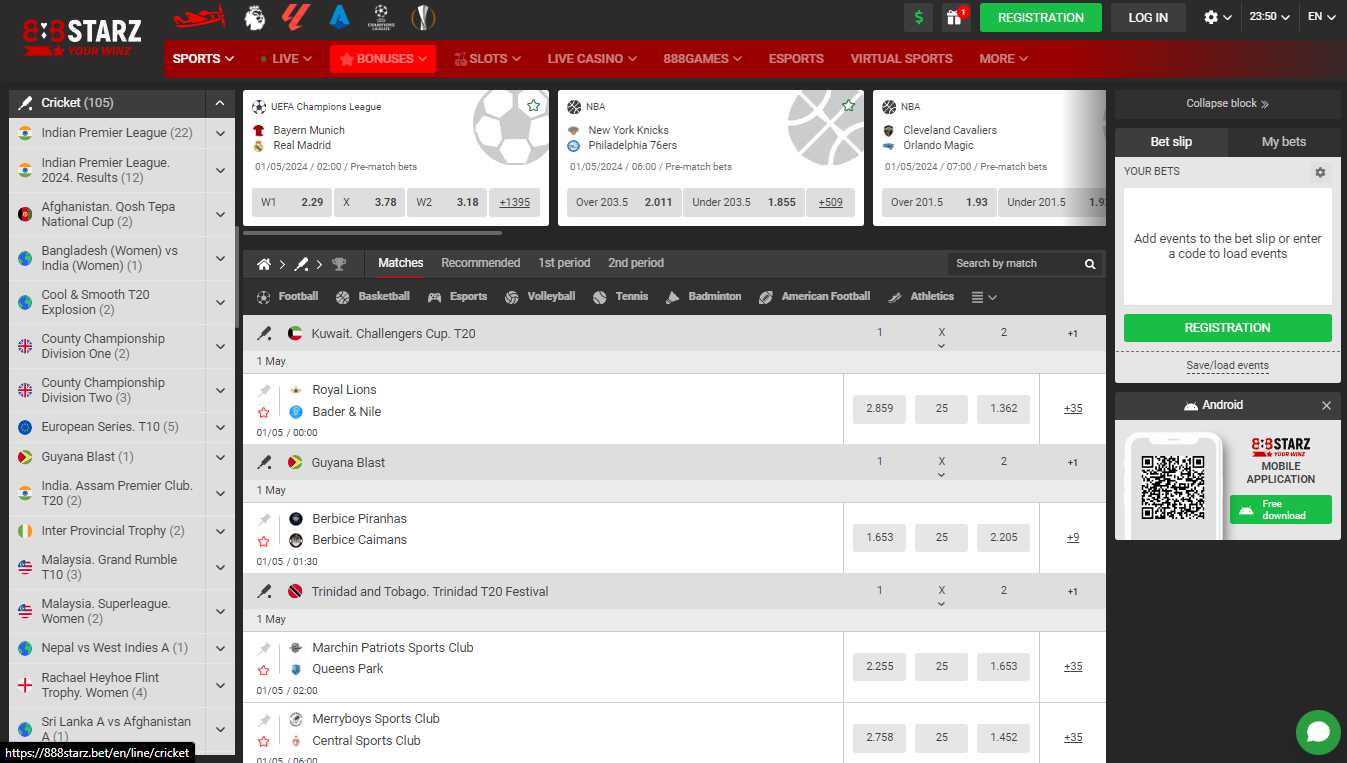The height and width of the screenshot is (763, 1347).
Task: Open the settings gear dropdown
Action: pyautogui.click(x=1217, y=17)
